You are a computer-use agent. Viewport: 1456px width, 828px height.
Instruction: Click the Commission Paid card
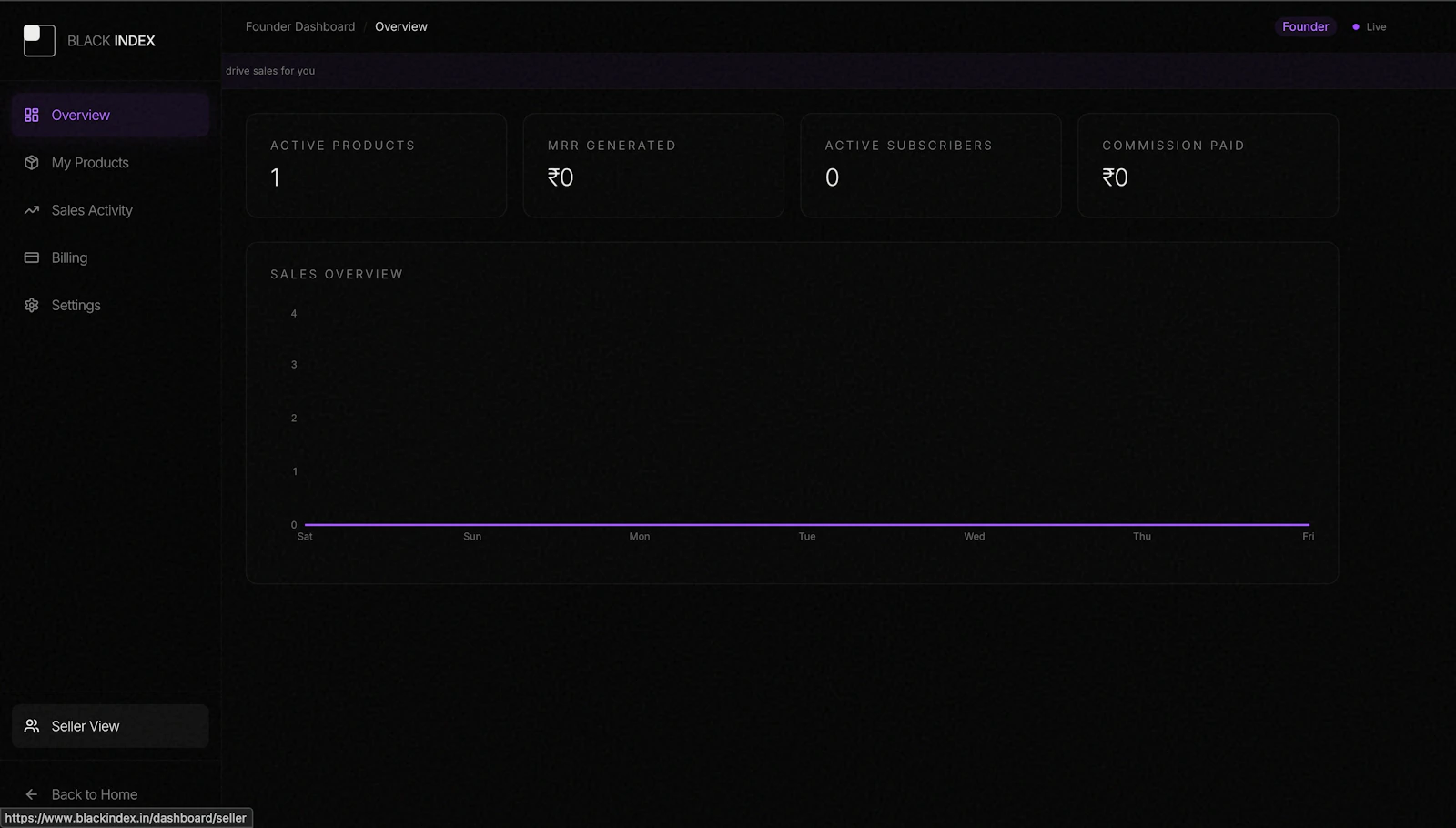pyautogui.click(x=1208, y=165)
